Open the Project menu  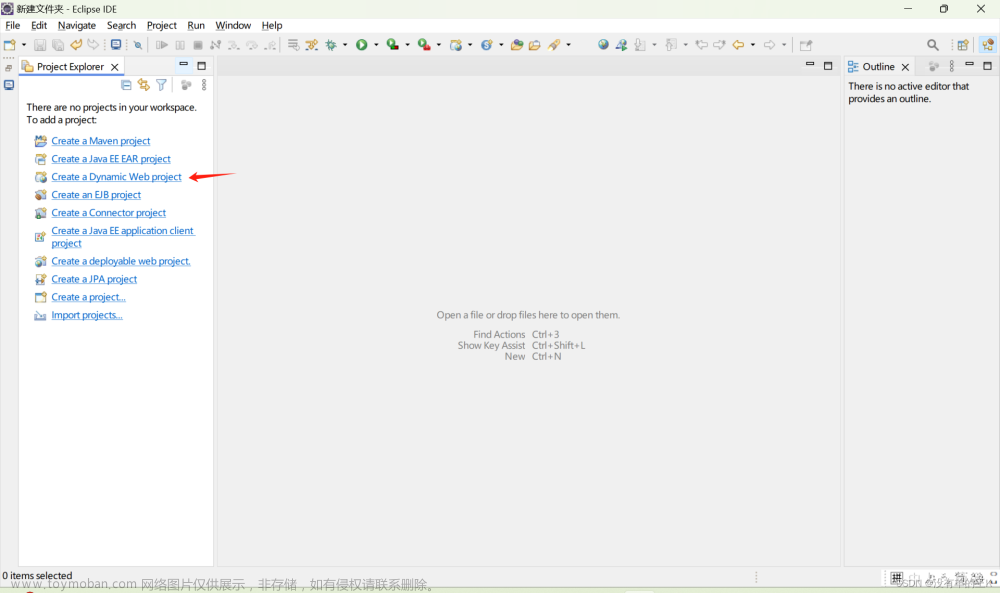click(161, 26)
